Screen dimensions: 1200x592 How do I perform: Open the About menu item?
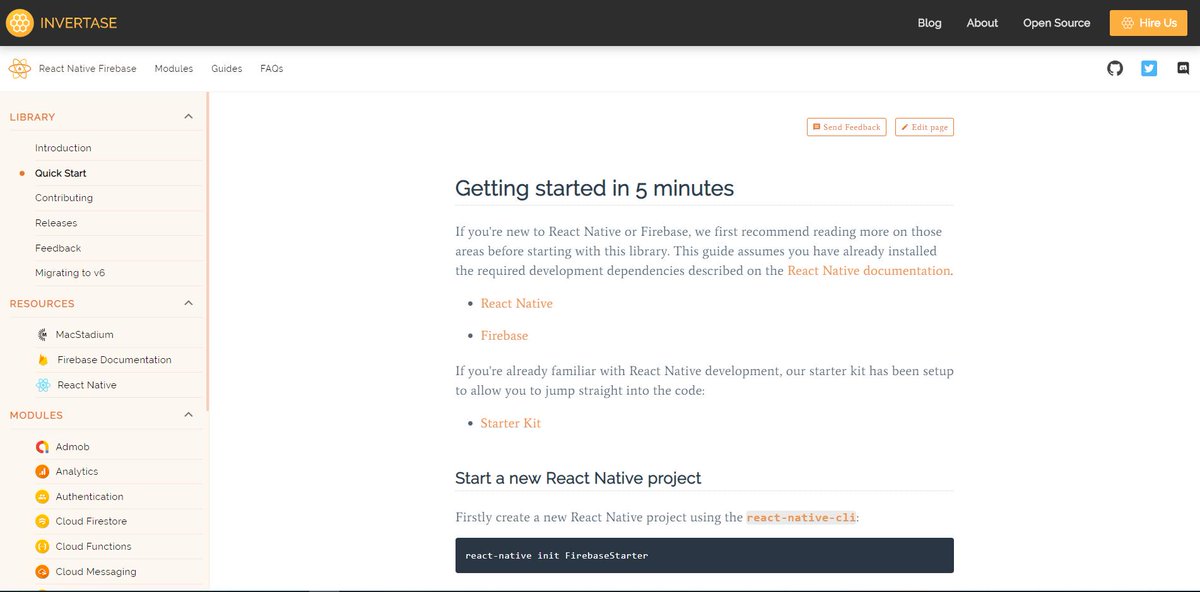(982, 23)
